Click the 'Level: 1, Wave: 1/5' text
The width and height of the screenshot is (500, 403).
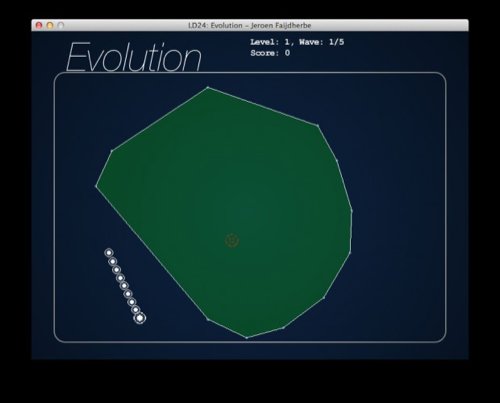click(297, 42)
